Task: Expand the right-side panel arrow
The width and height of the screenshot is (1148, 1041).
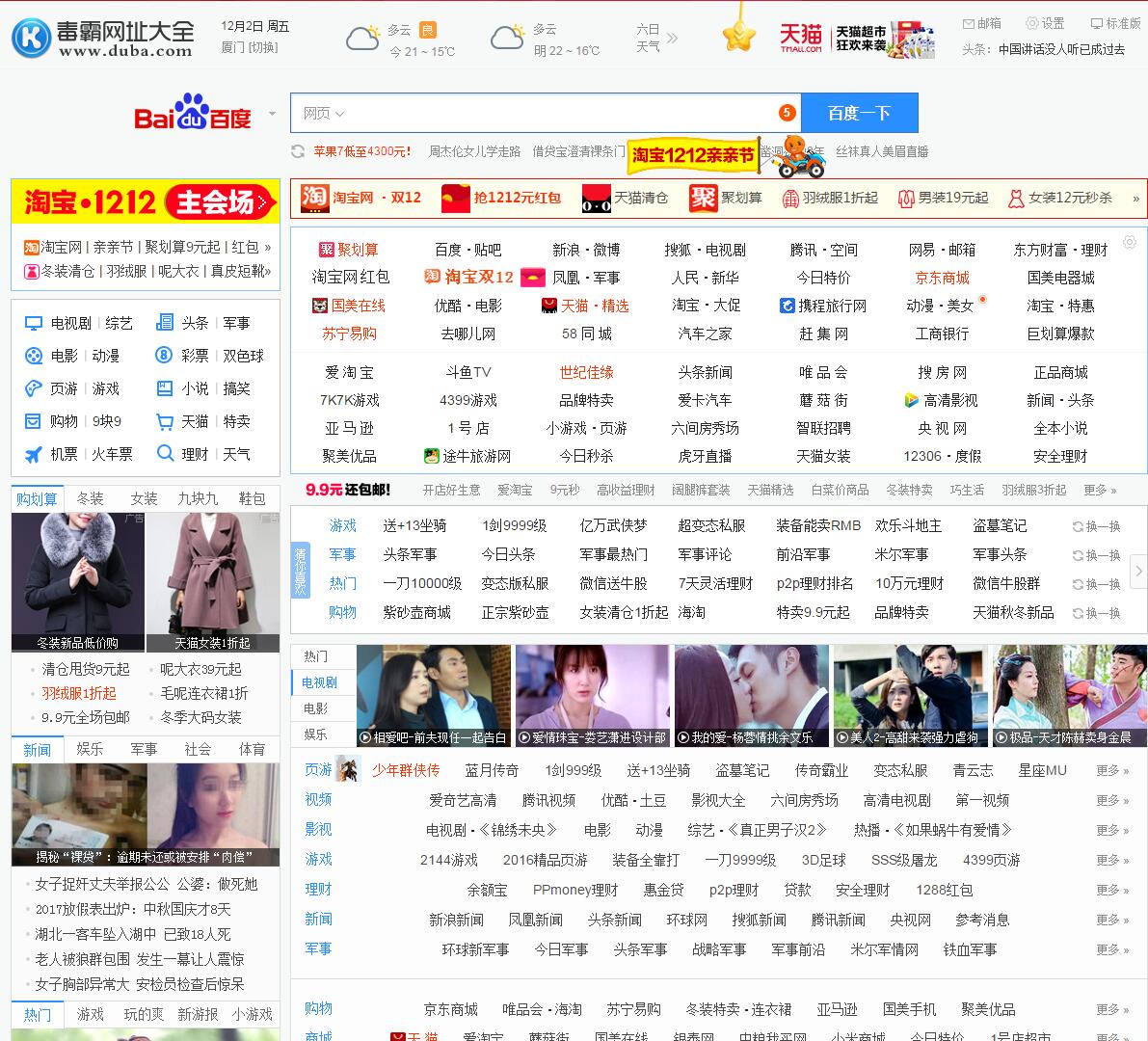Action: pyautogui.click(x=1138, y=572)
